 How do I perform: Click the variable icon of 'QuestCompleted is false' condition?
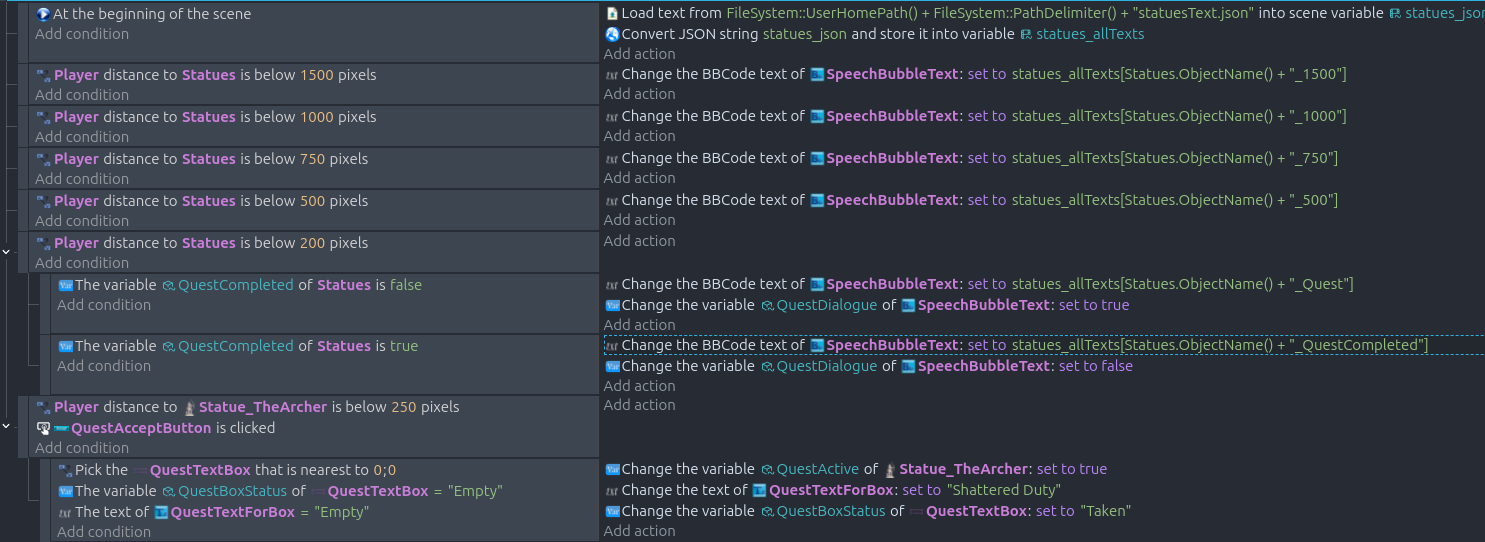coord(66,285)
